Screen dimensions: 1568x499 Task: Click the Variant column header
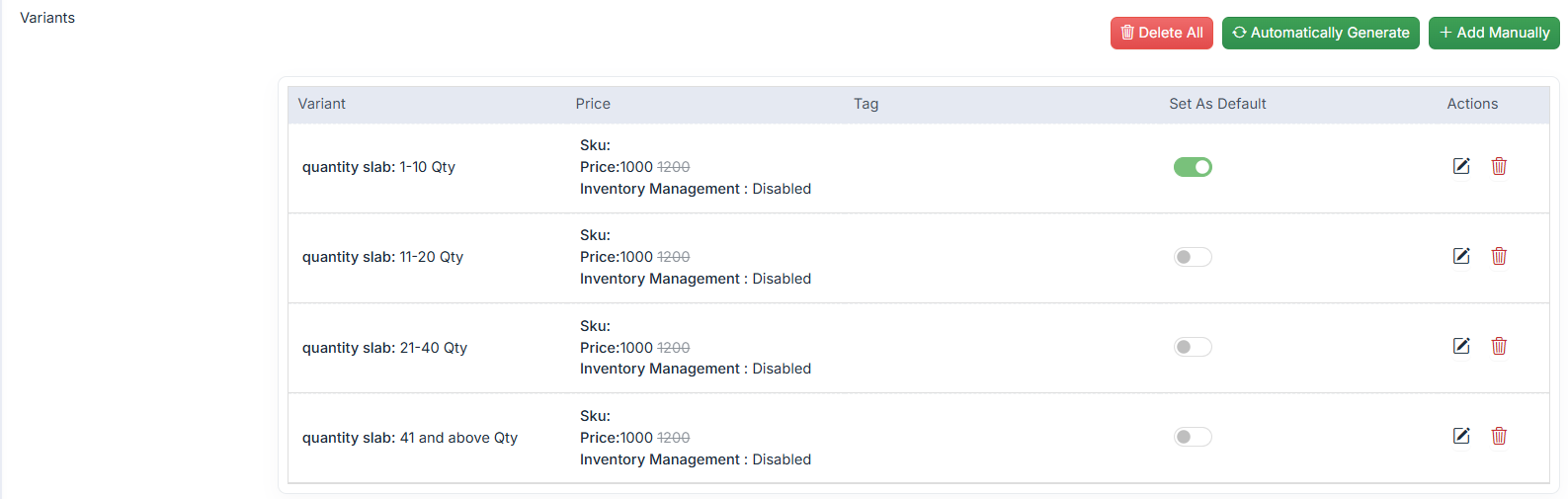(322, 104)
